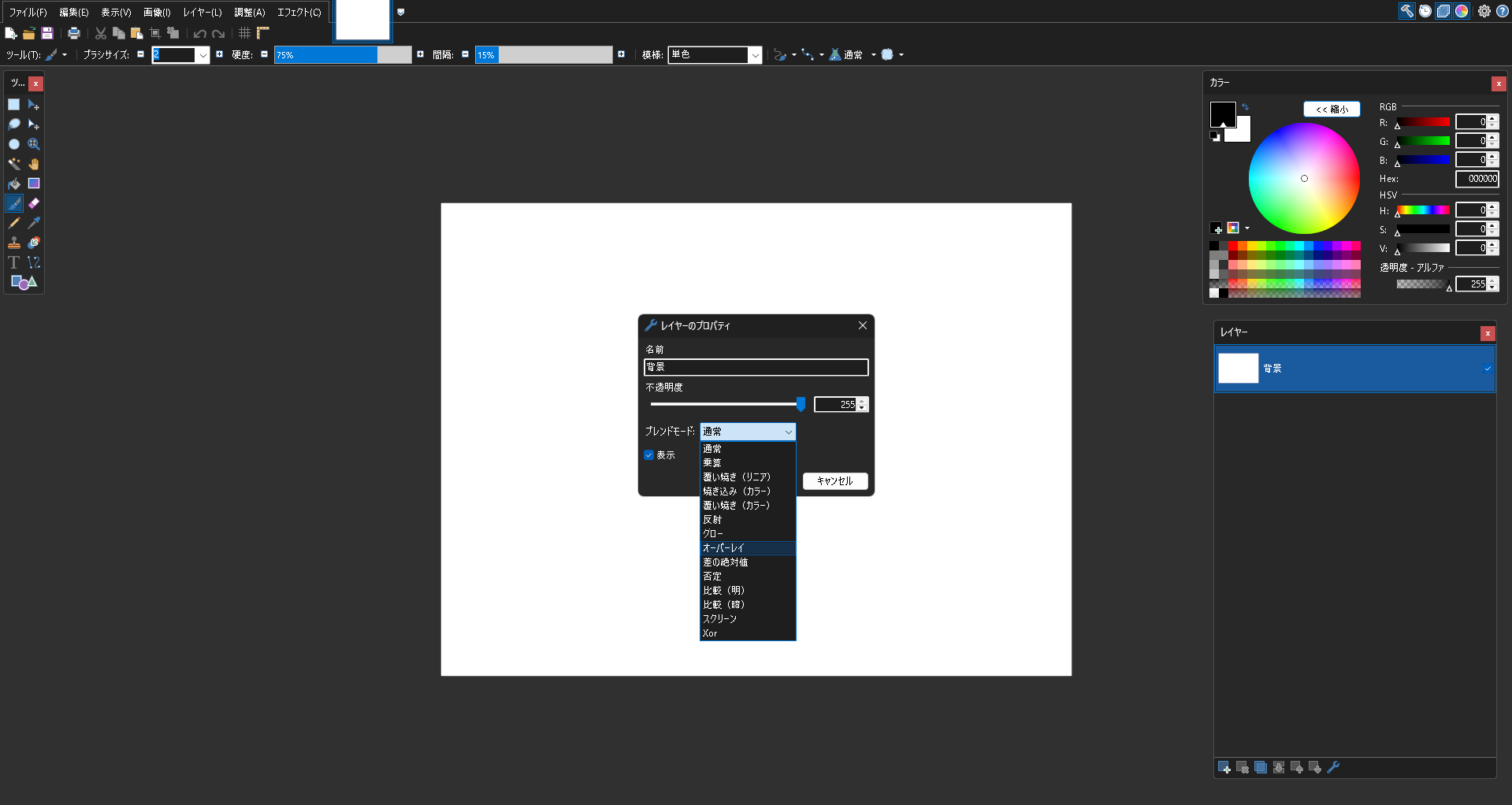1512x805 pixels.
Task: Uncheck the 表示 checkbox in layer properties
Action: 649,455
